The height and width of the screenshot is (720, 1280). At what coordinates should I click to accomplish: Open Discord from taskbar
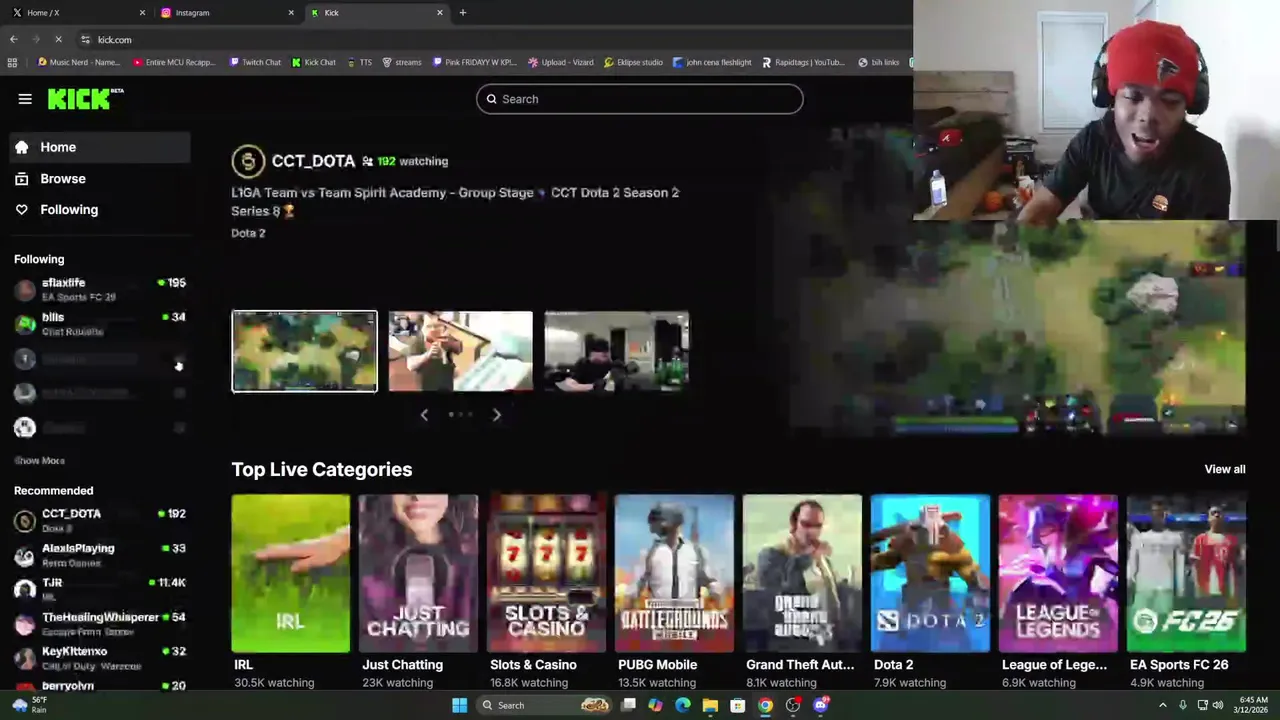821,705
